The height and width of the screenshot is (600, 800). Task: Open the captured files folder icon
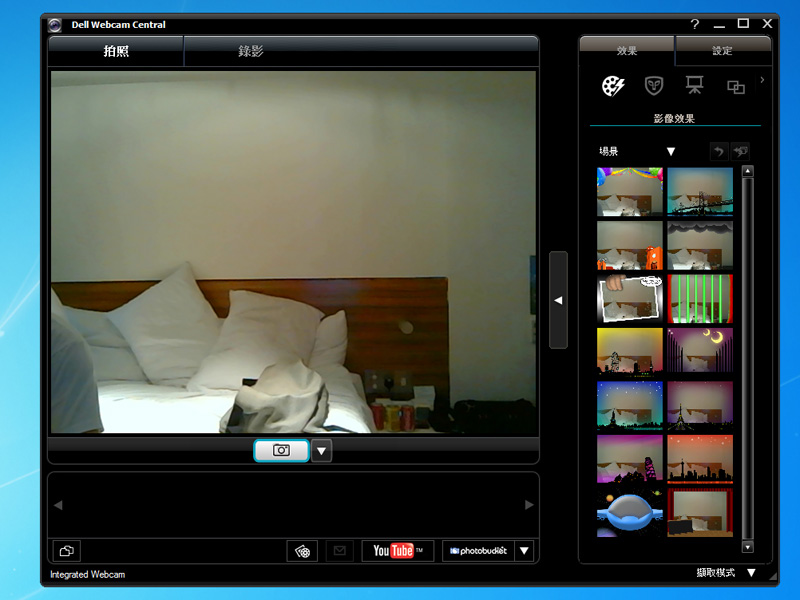[66, 550]
